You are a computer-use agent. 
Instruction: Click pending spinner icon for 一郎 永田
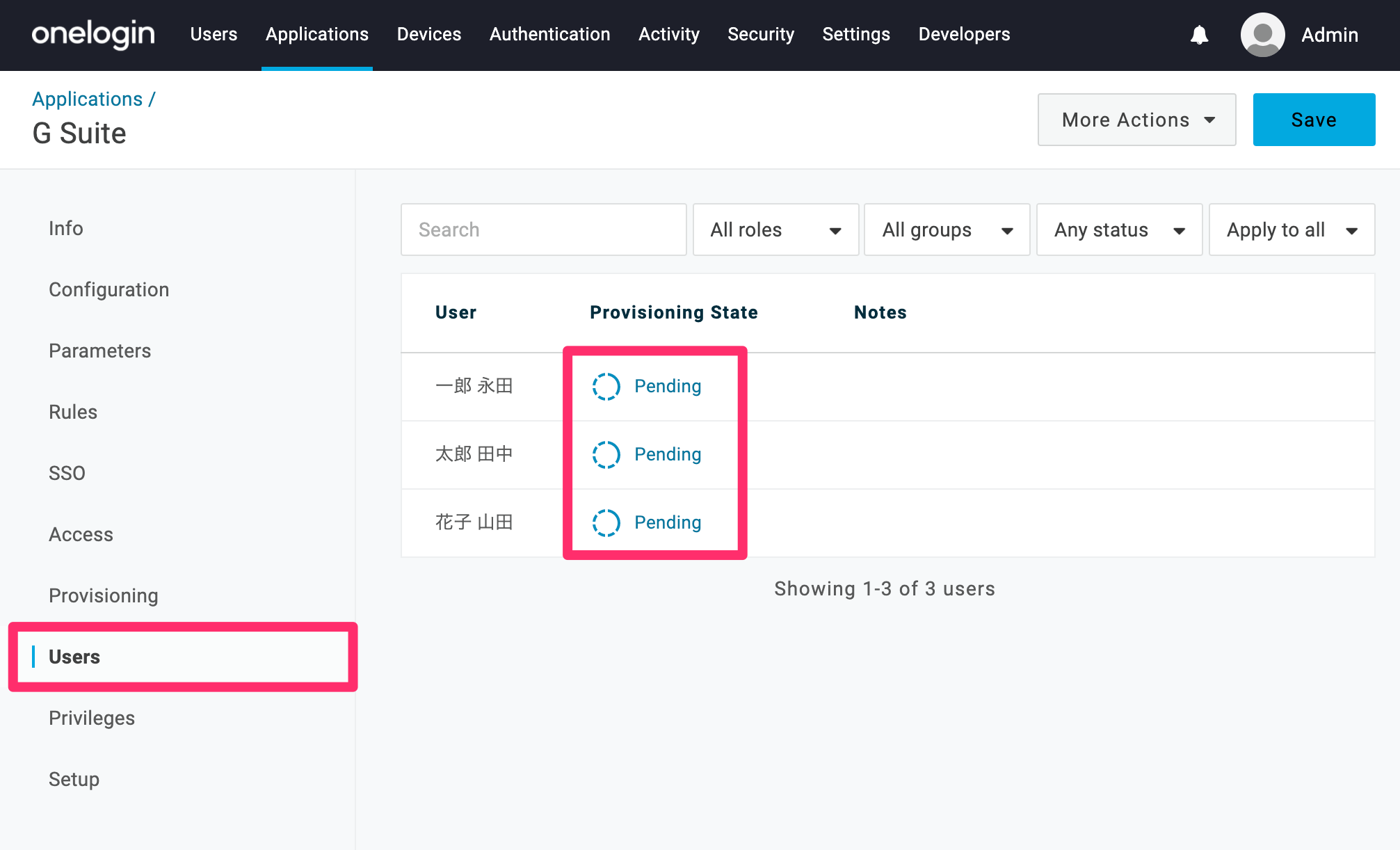click(x=606, y=386)
